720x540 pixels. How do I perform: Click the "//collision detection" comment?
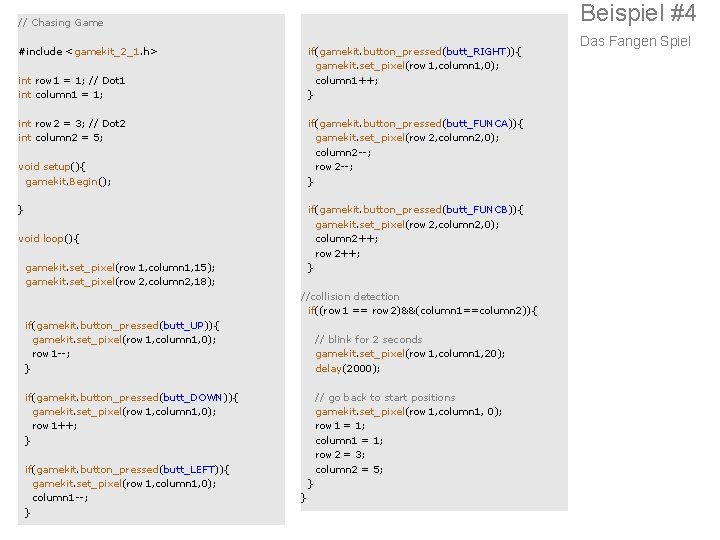pyautogui.click(x=350, y=297)
